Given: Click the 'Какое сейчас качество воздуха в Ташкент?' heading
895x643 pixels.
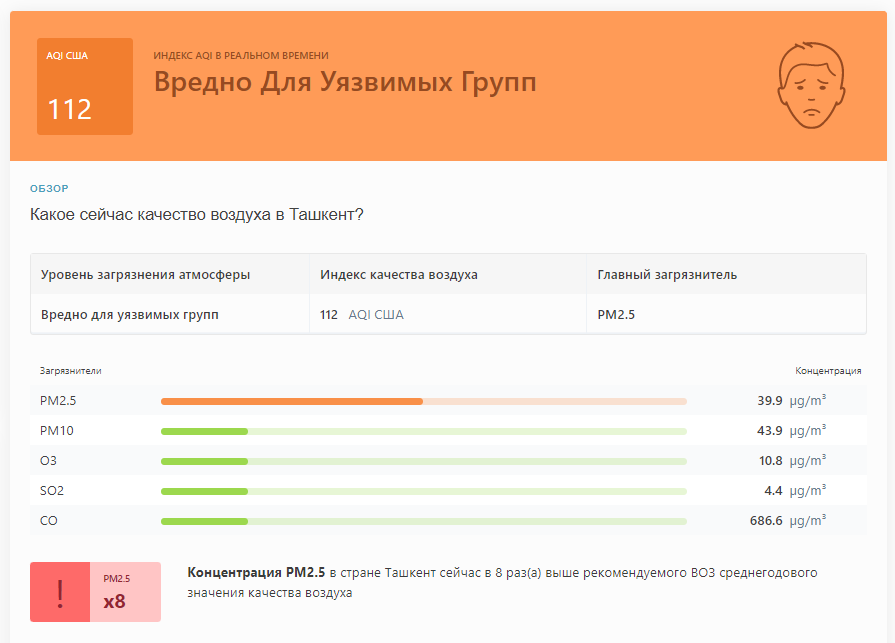Looking at the screenshot, I should pyautogui.click(x=196, y=215).
